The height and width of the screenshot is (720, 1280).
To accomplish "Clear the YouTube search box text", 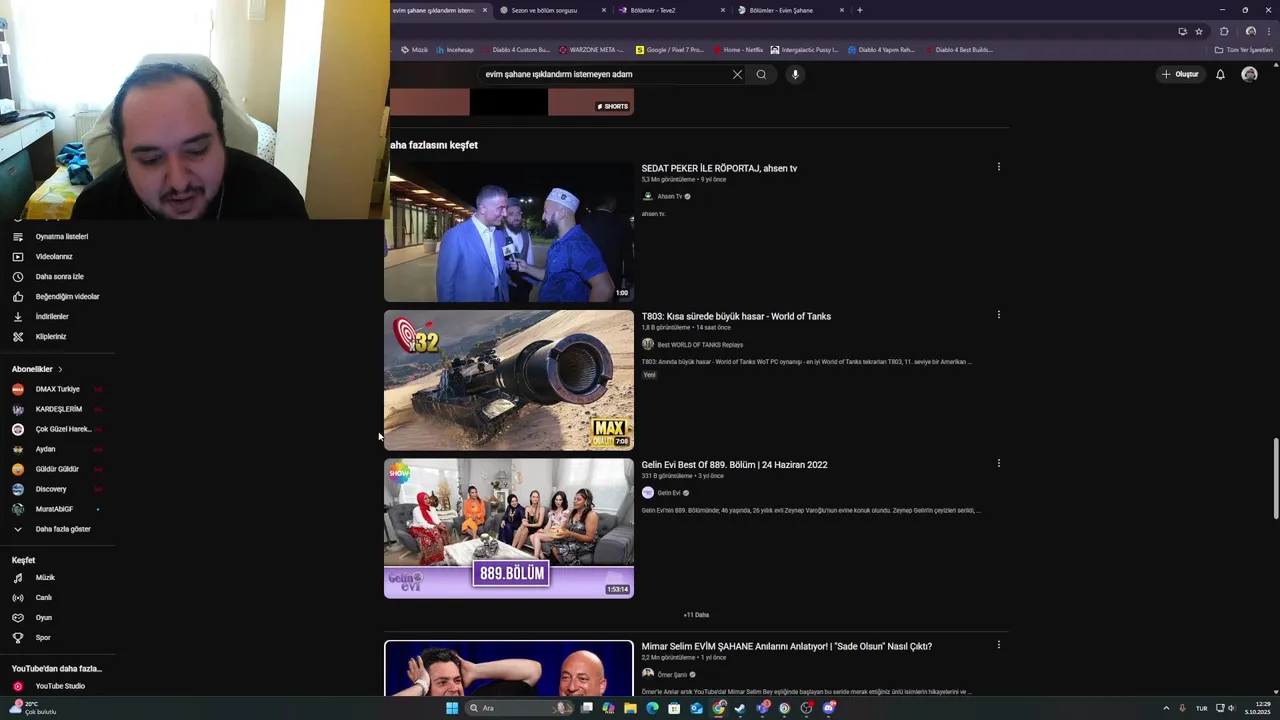I will [737, 74].
